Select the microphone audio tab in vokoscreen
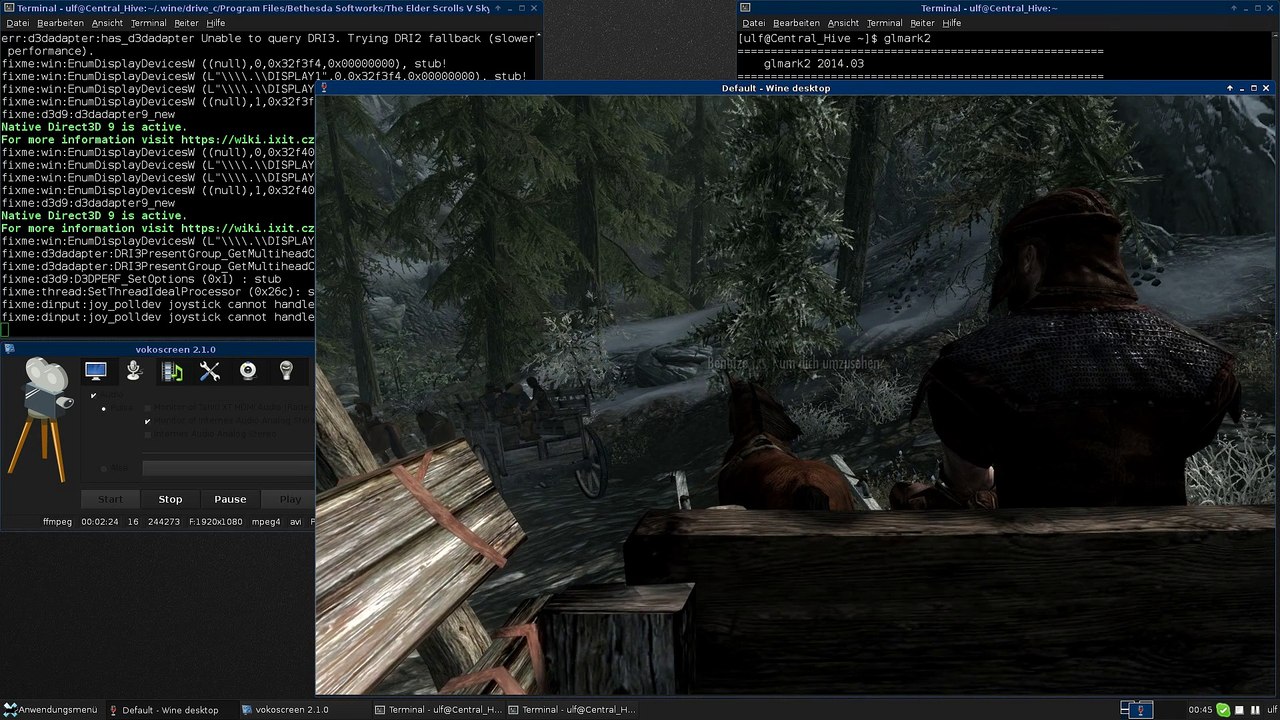 (134, 371)
